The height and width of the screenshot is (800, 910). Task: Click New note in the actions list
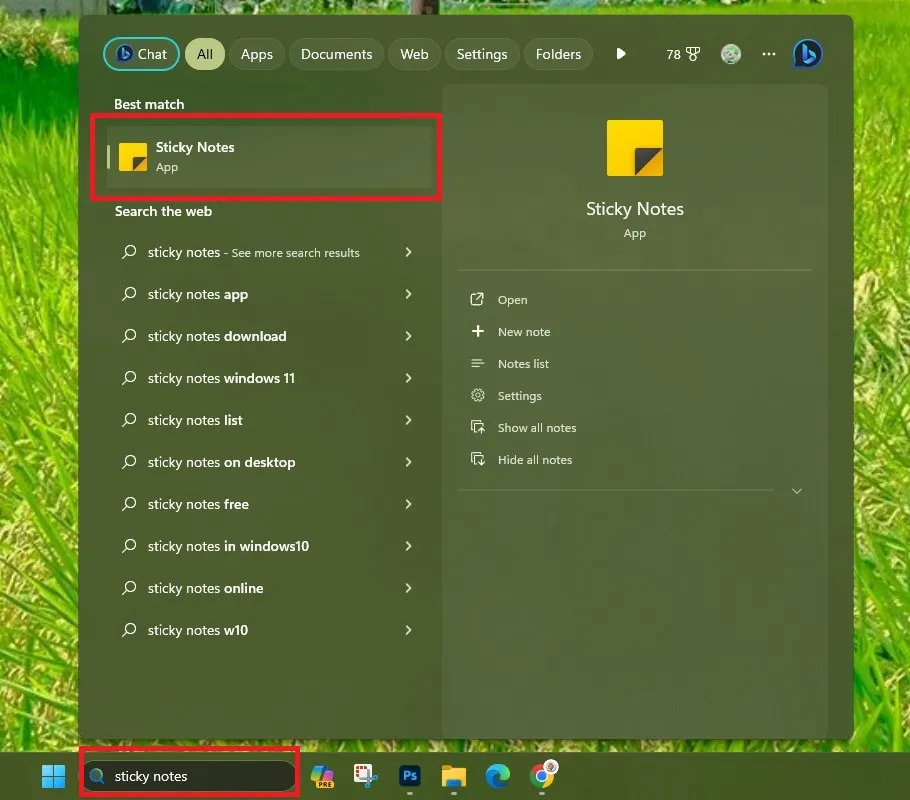coord(523,332)
